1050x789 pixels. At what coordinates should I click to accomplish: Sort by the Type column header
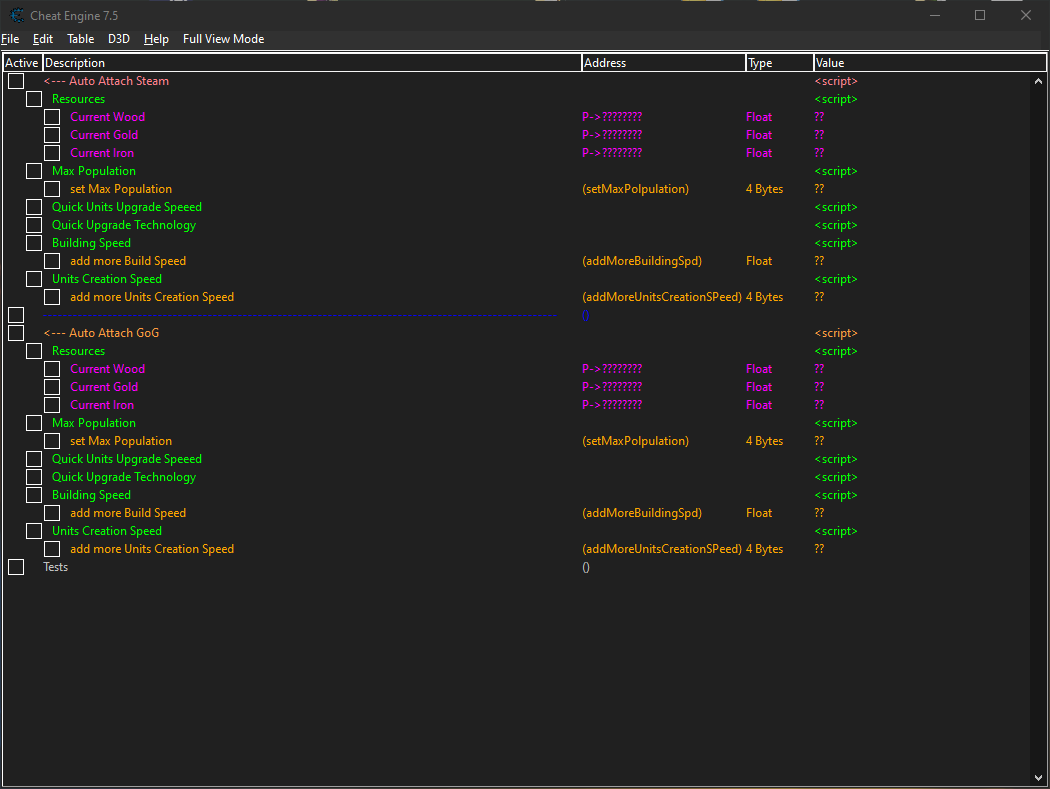[x=779, y=63]
